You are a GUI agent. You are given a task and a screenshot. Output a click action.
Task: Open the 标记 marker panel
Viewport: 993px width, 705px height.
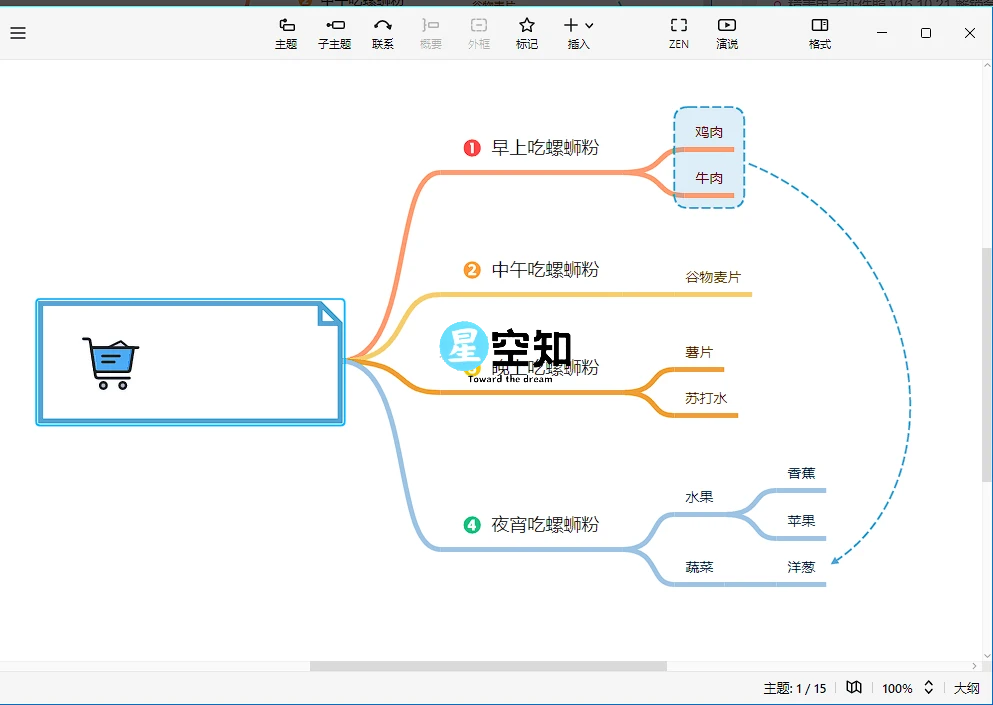(x=526, y=33)
